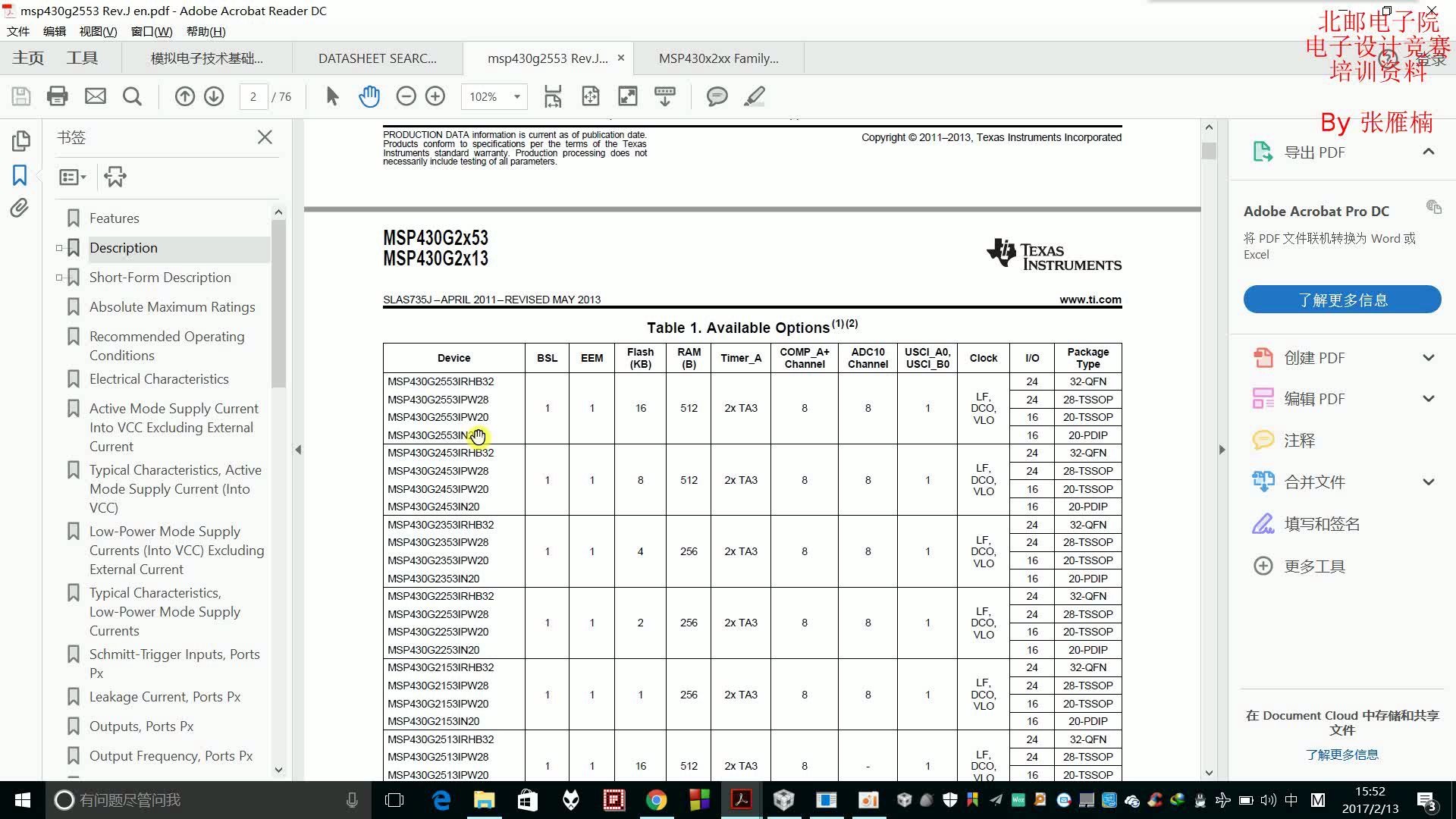Zoom out with minus icon

click(x=406, y=96)
